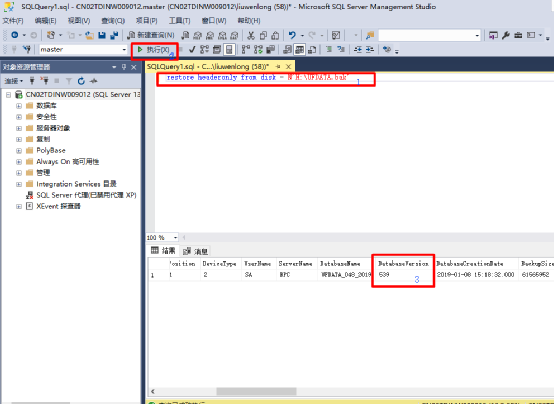Toggle Include Client Statistics icon
Screen dimensions: 554x404
tap(271, 49)
